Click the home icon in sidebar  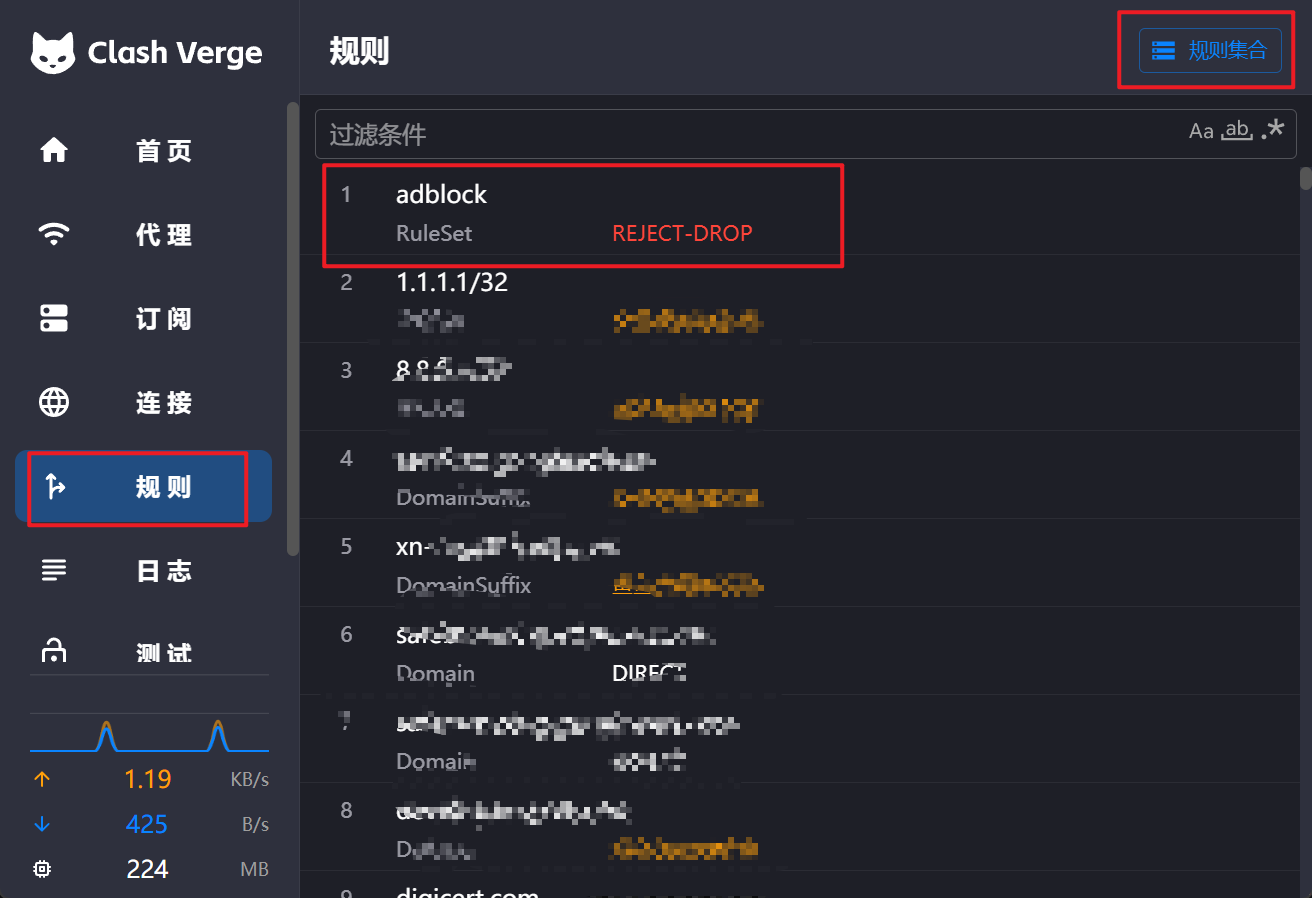click(54, 151)
